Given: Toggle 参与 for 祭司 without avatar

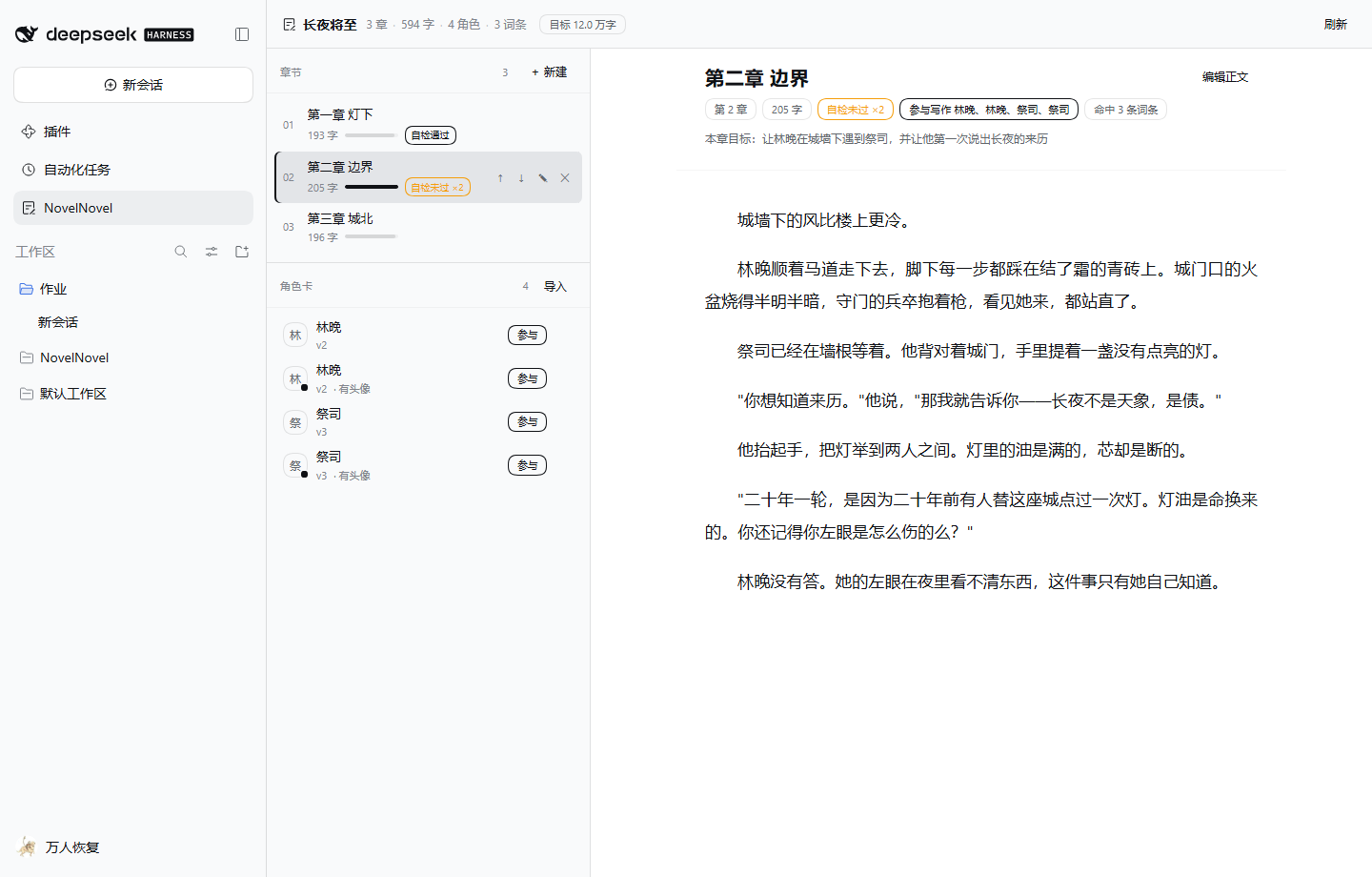Looking at the screenshot, I should click(527, 422).
